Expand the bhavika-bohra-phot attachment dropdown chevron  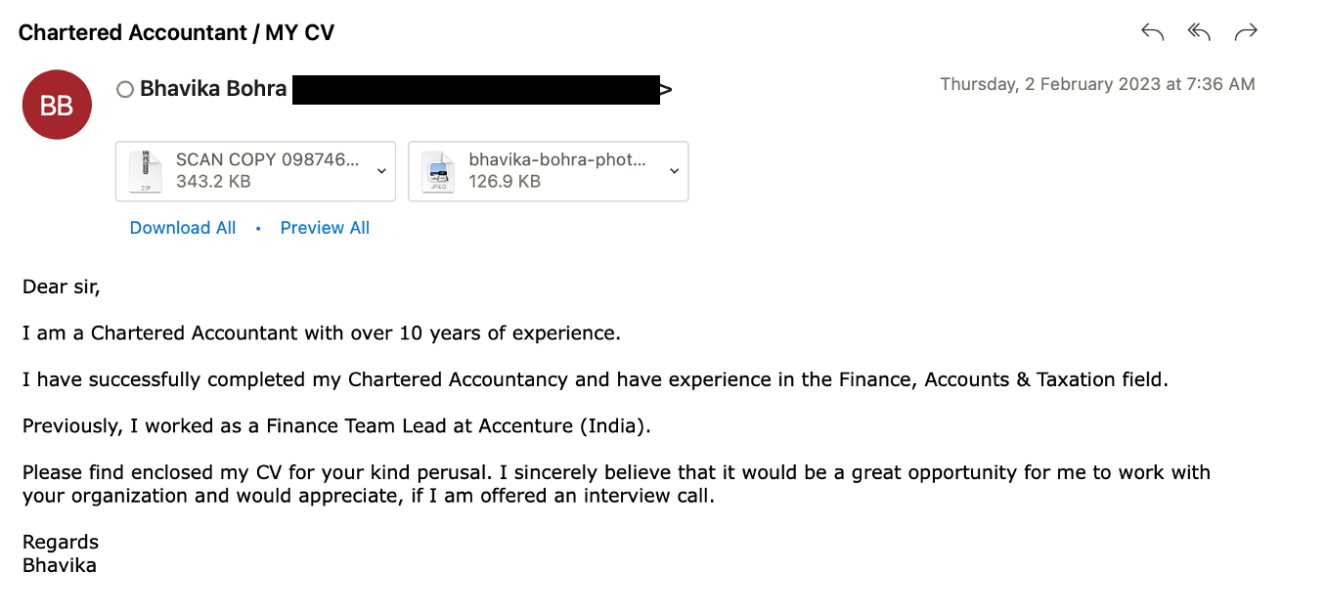click(674, 171)
